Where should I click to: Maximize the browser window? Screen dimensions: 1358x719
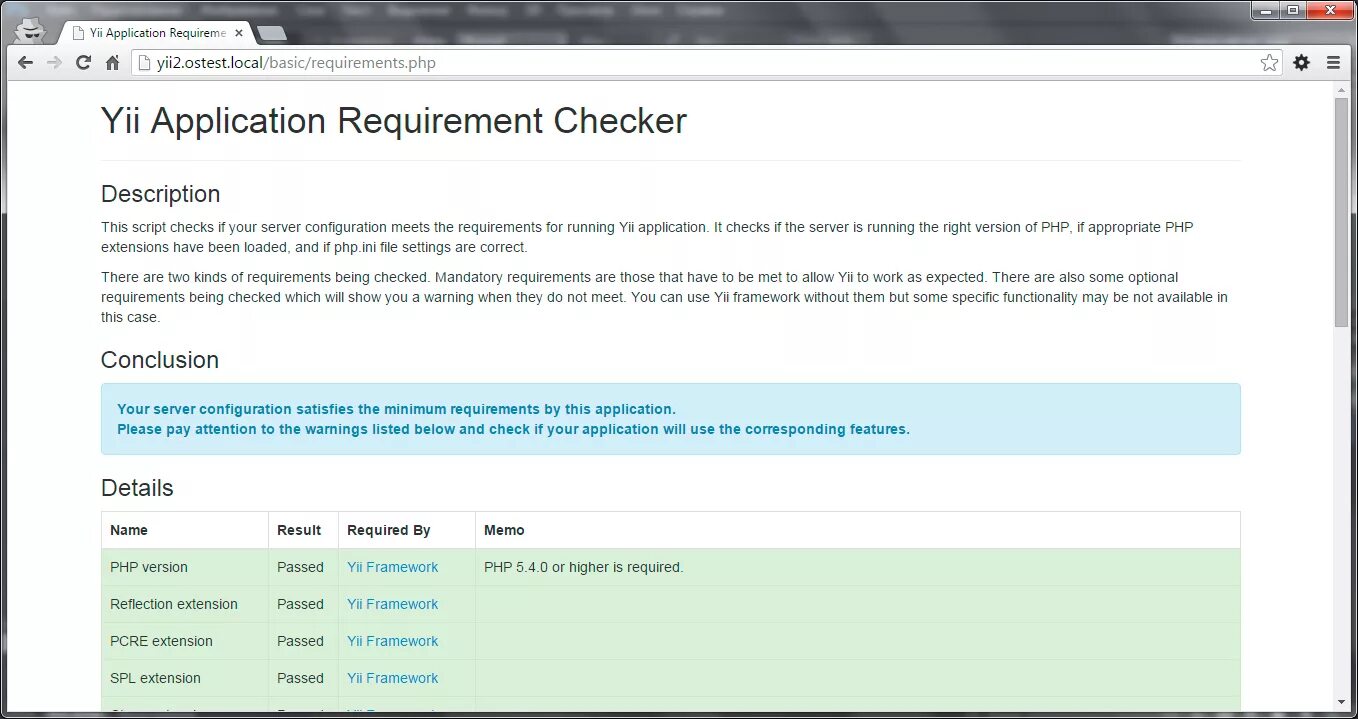[1293, 10]
